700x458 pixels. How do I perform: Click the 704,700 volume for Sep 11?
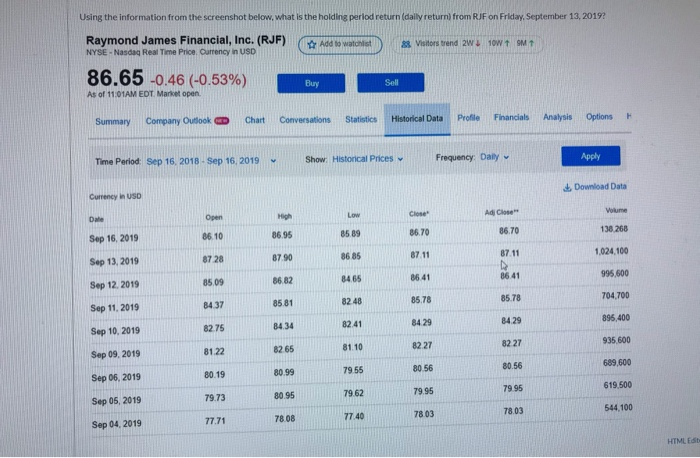pos(615,296)
